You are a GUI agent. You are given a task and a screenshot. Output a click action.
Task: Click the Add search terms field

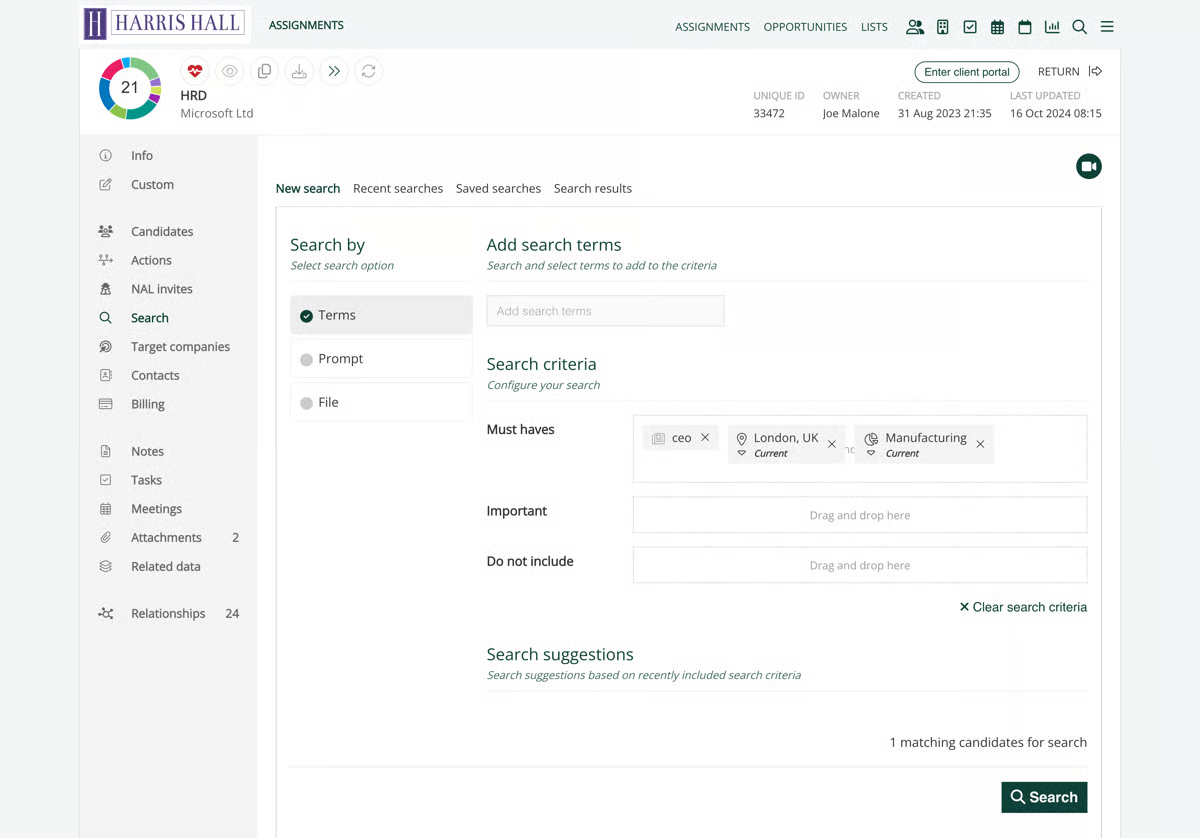click(x=605, y=311)
